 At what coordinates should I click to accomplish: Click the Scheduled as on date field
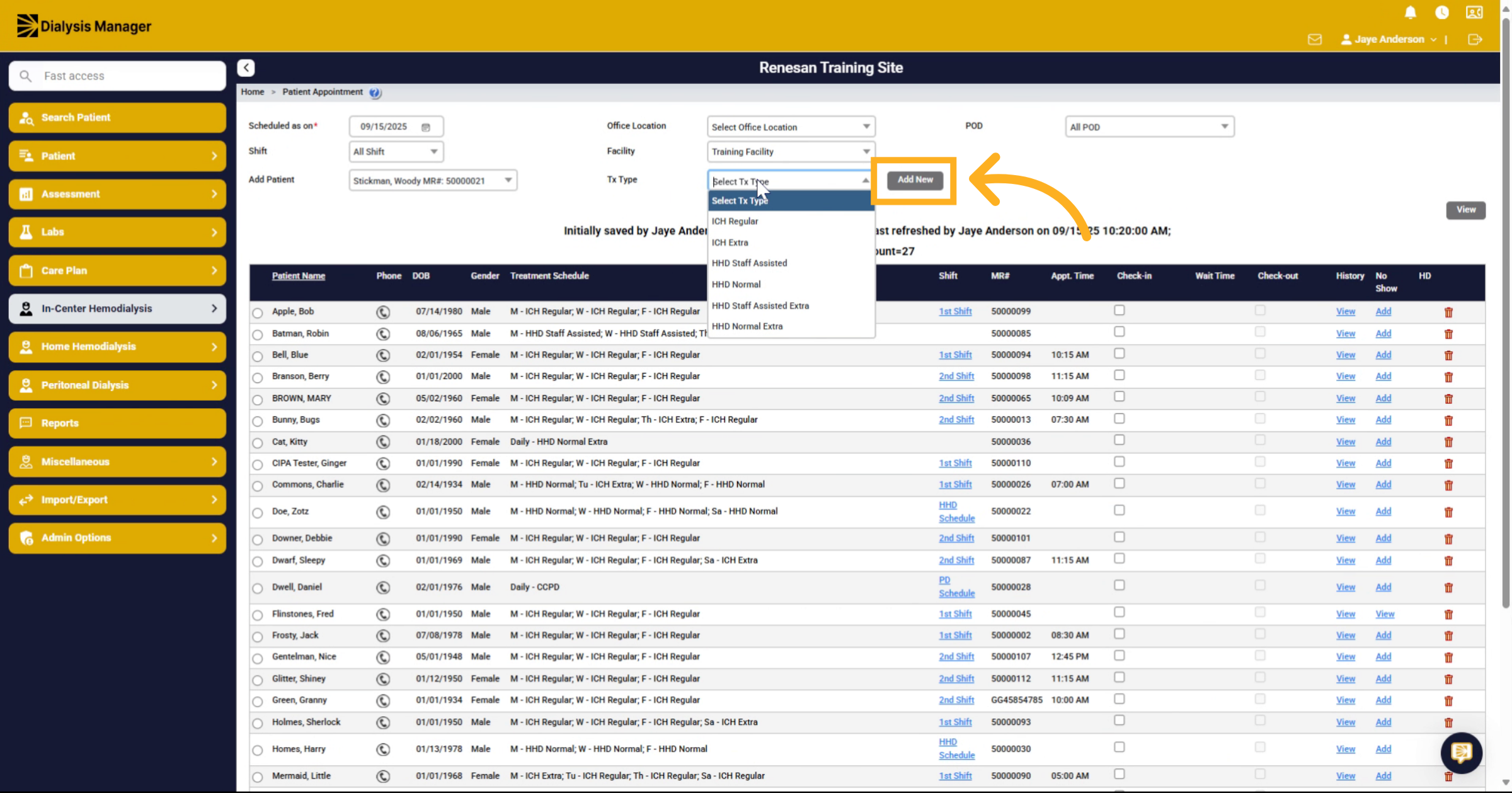[x=396, y=127]
